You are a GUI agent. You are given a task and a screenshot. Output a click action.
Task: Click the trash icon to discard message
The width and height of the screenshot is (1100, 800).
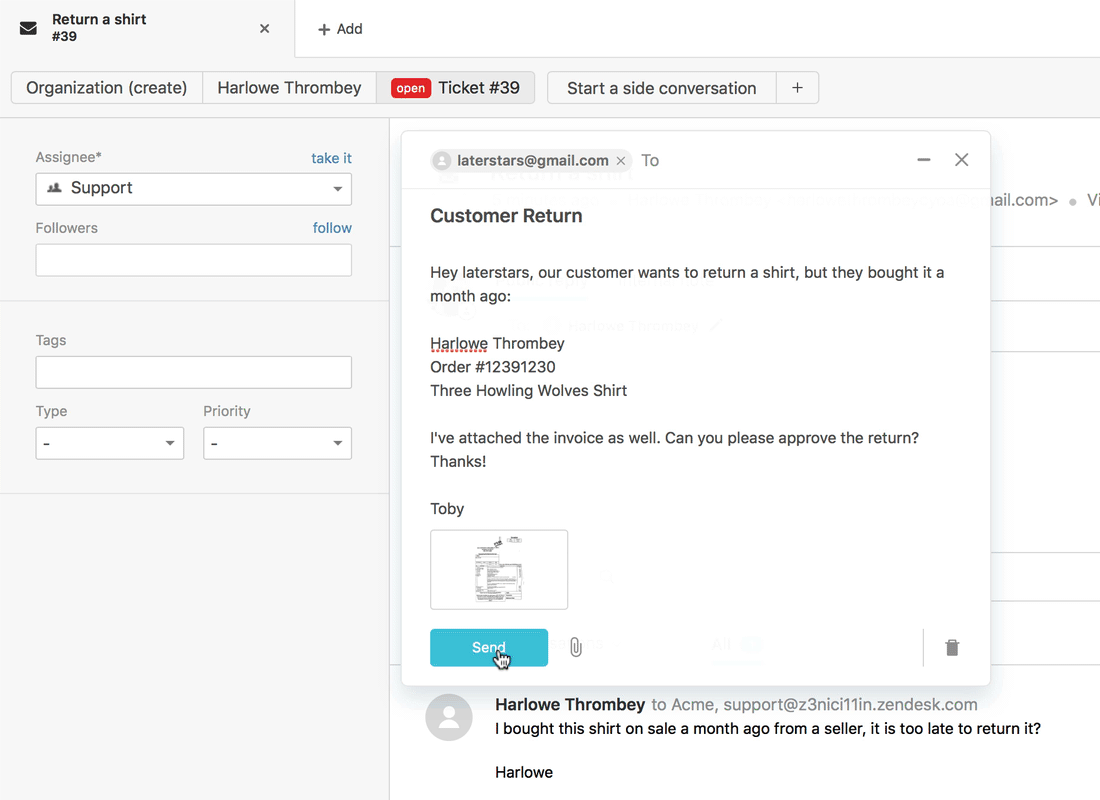coord(952,648)
